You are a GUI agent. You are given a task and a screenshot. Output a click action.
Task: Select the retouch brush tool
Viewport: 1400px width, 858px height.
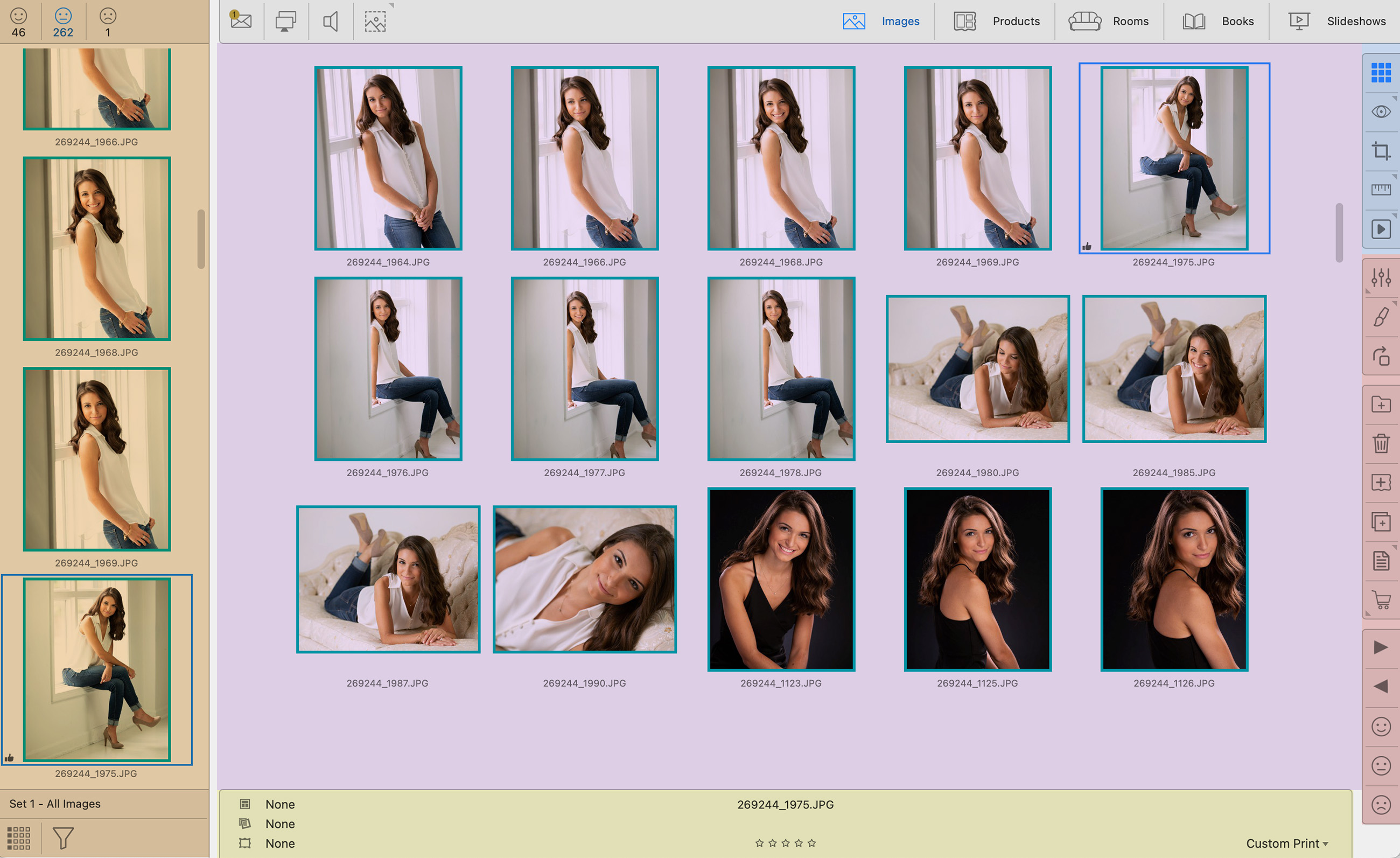click(1381, 317)
